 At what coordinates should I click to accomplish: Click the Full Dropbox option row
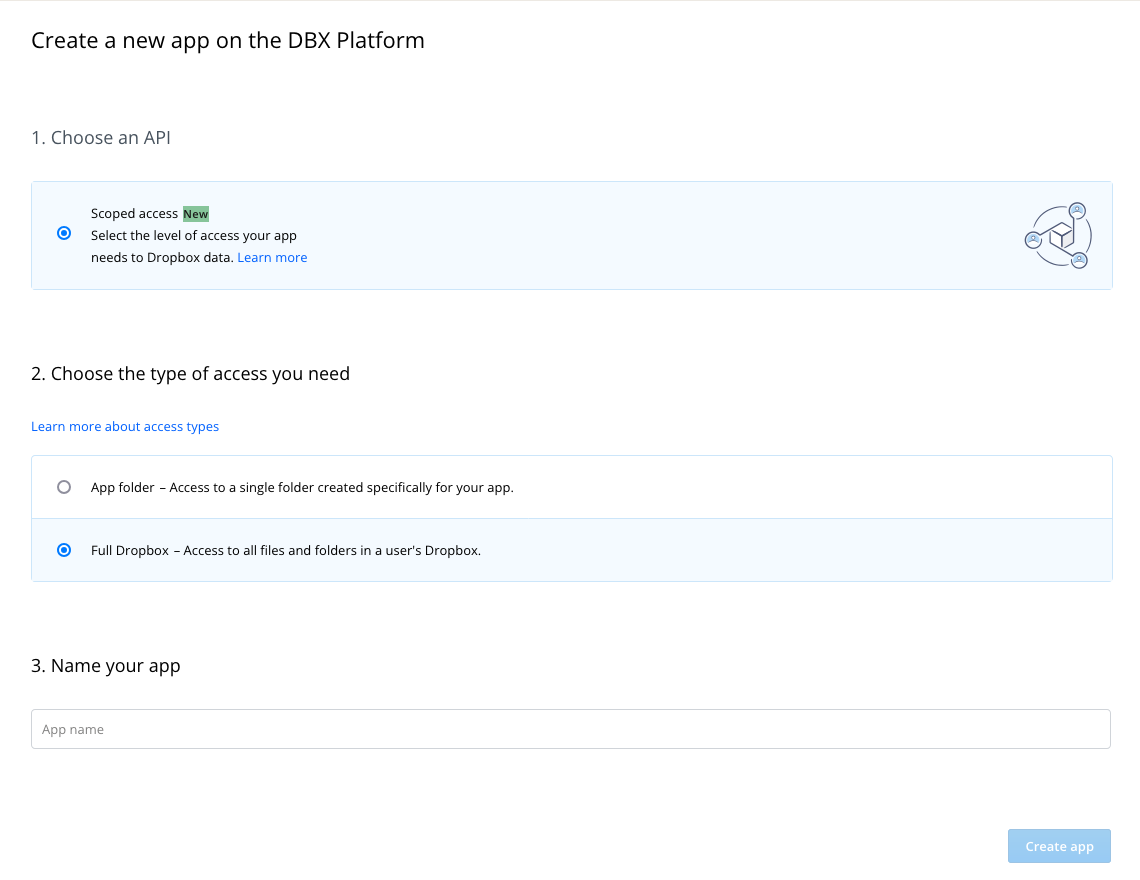tap(571, 550)
